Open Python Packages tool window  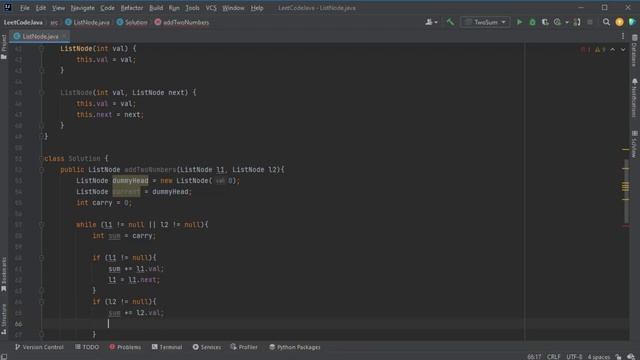pos(295,347)
